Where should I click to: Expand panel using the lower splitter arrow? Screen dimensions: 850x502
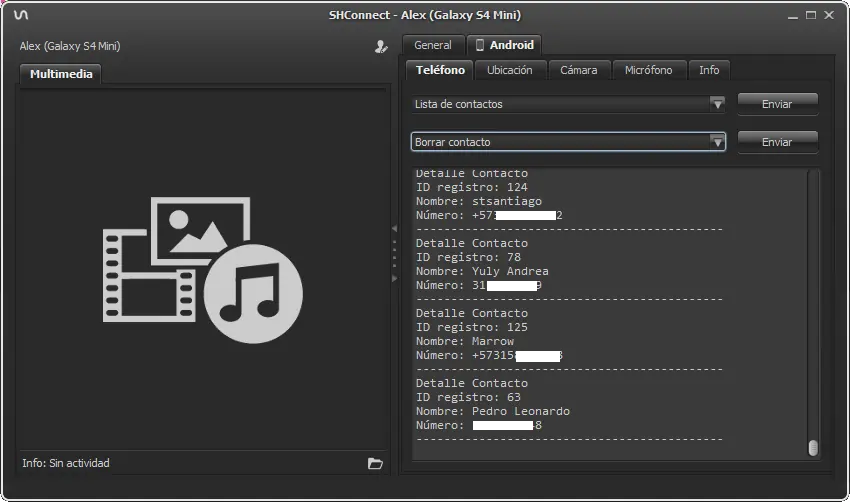coord(394,279)
